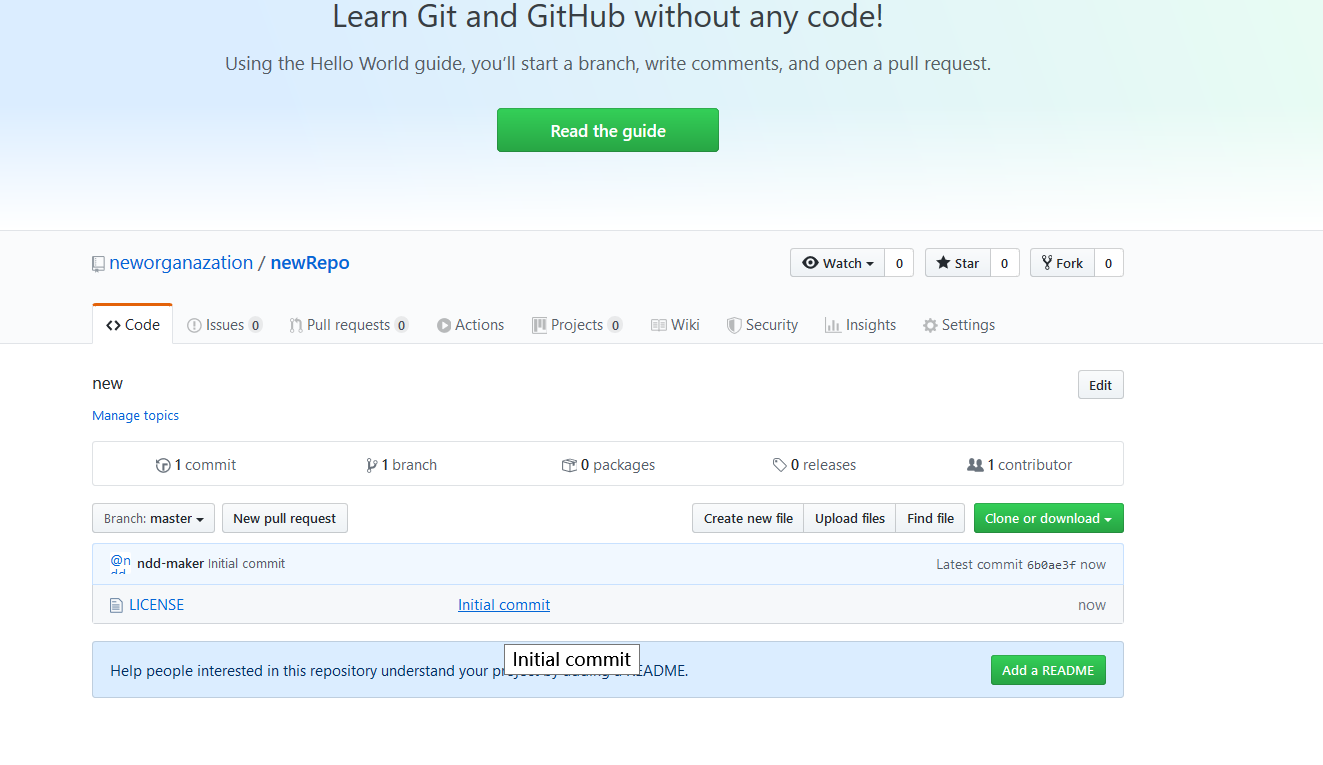
Task: Open the Insights tab
Action: [x=860, y=325]
